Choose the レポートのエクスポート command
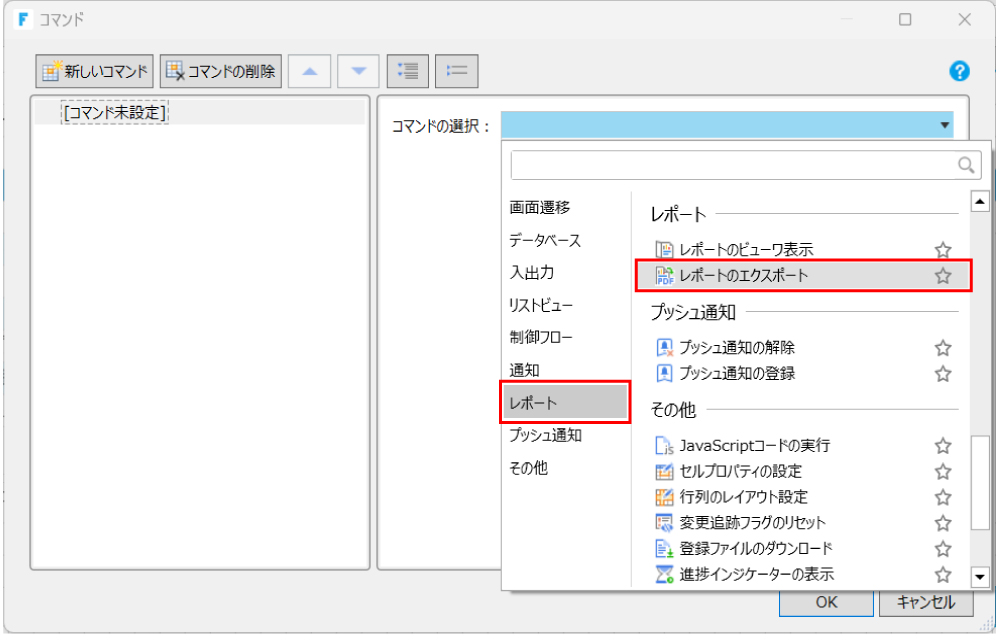This screenshot has height=640, width=1000. pyautogui.click(x=745, y=276)
